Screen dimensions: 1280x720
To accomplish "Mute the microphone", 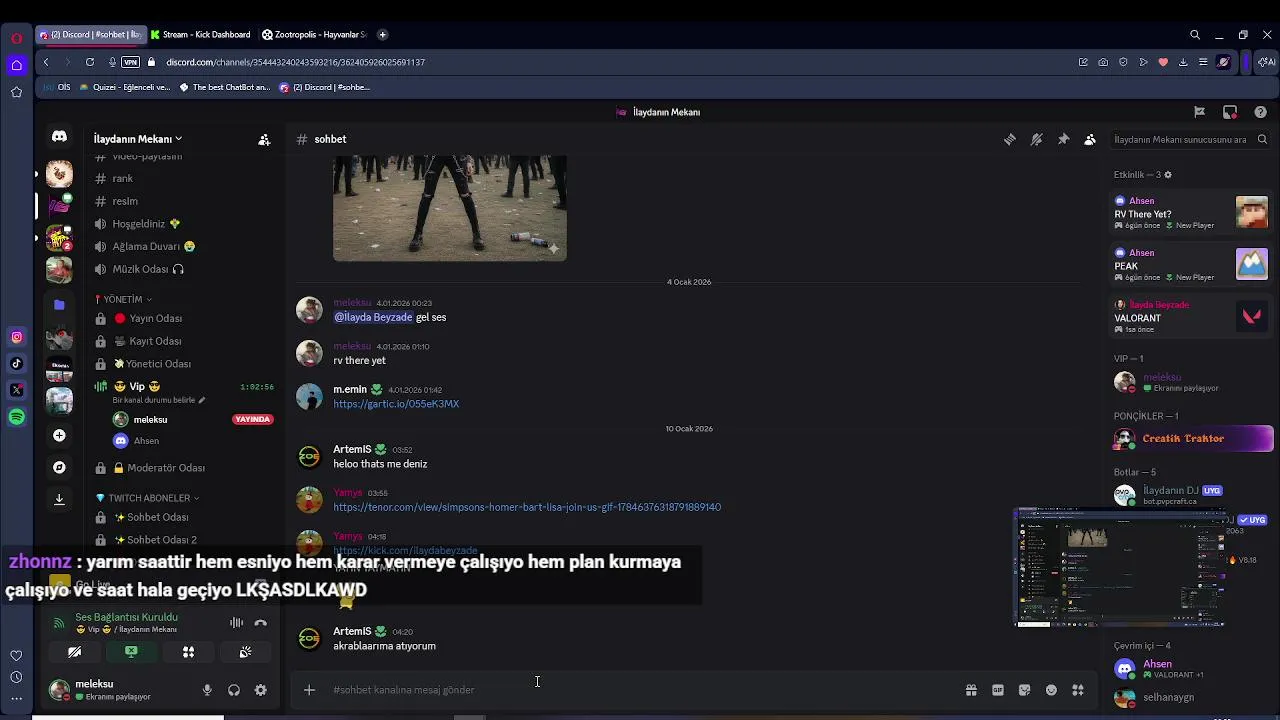I will tap(207, 690).
